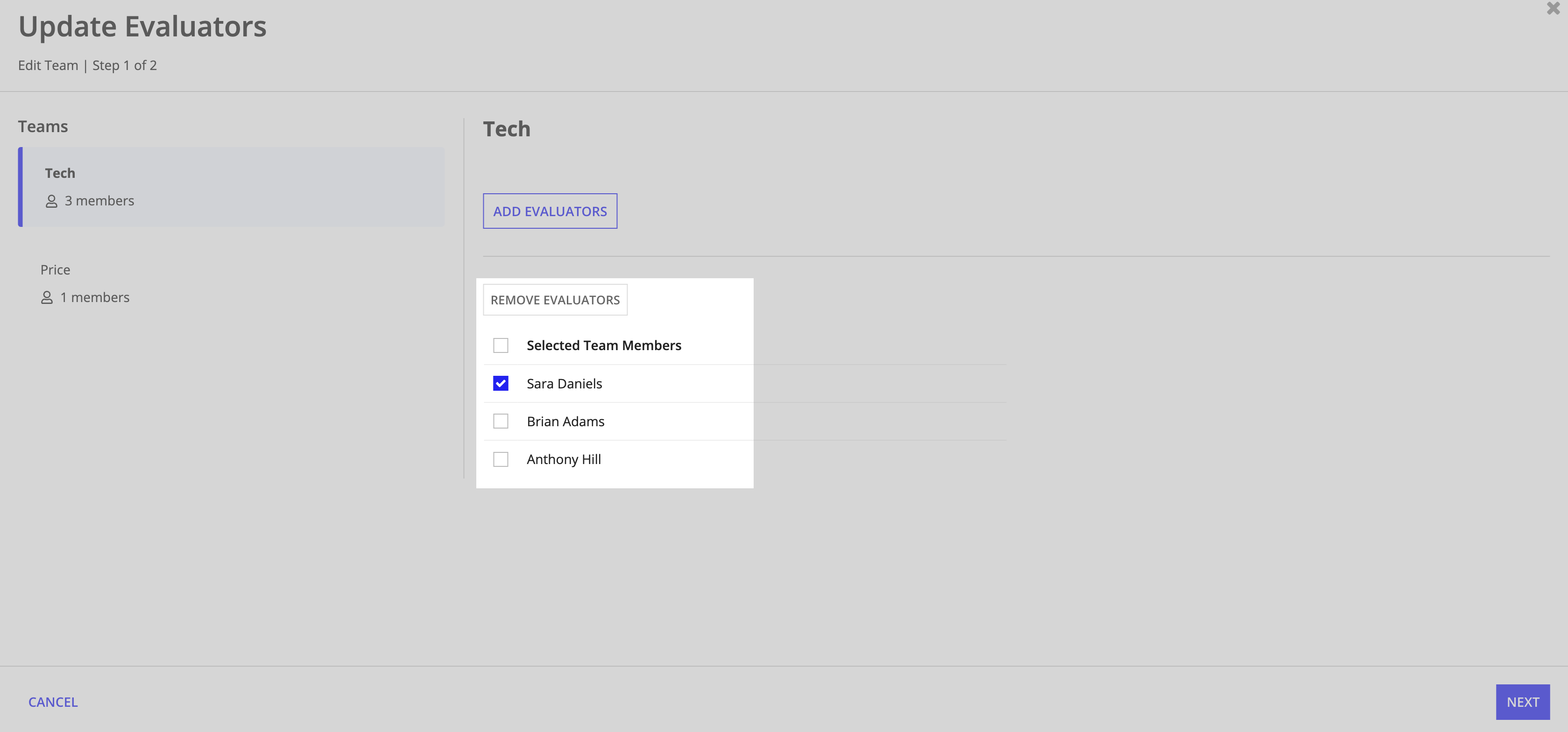1568x732 pixels.
Task: Click the Anthony Hill name
Action: [564, 459]
